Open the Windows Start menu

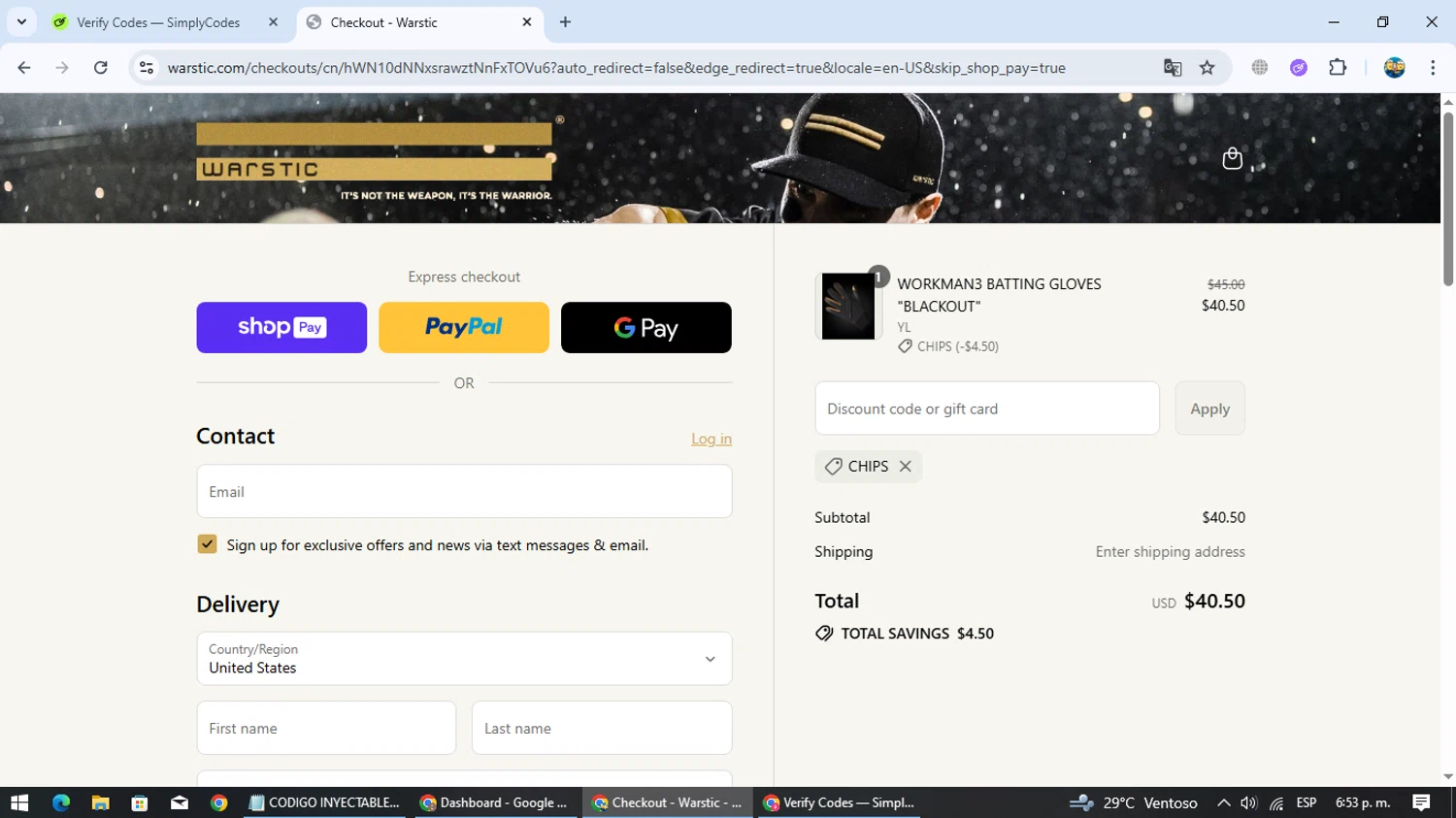[x=19, y=802]
